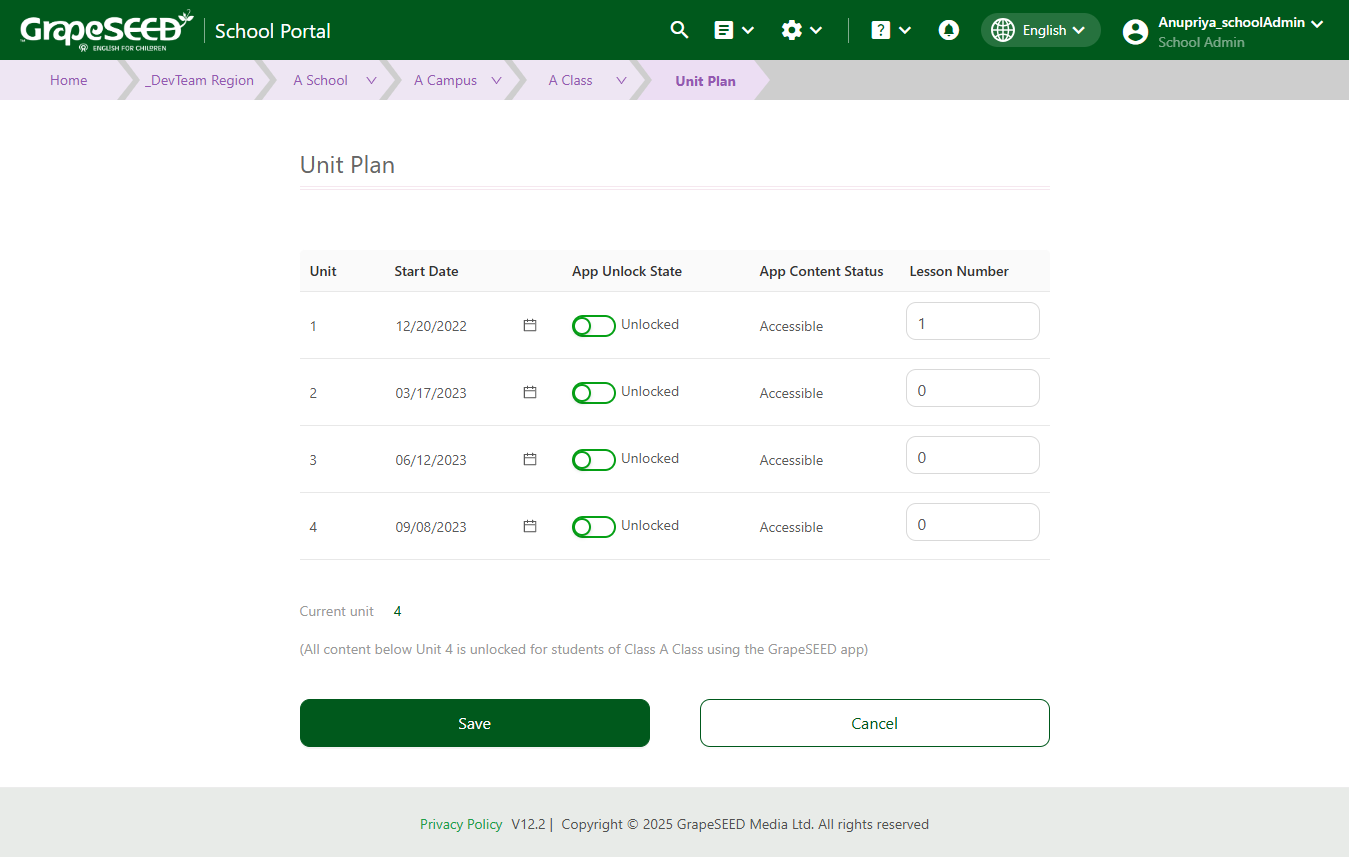Select the Unit Plan breadcrumb

(705, 81)
